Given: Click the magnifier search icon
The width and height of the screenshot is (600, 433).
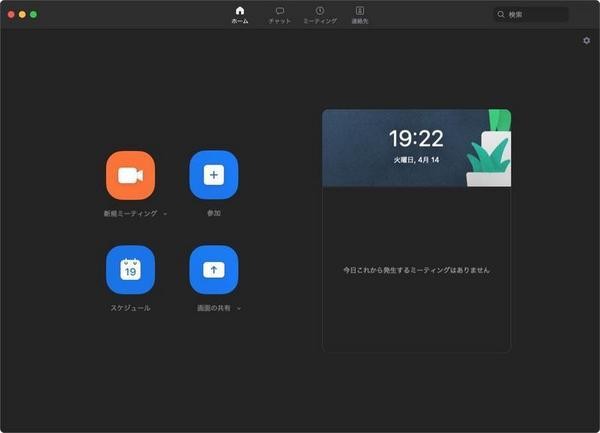Looking at the screenshot, I should point(501,15).
